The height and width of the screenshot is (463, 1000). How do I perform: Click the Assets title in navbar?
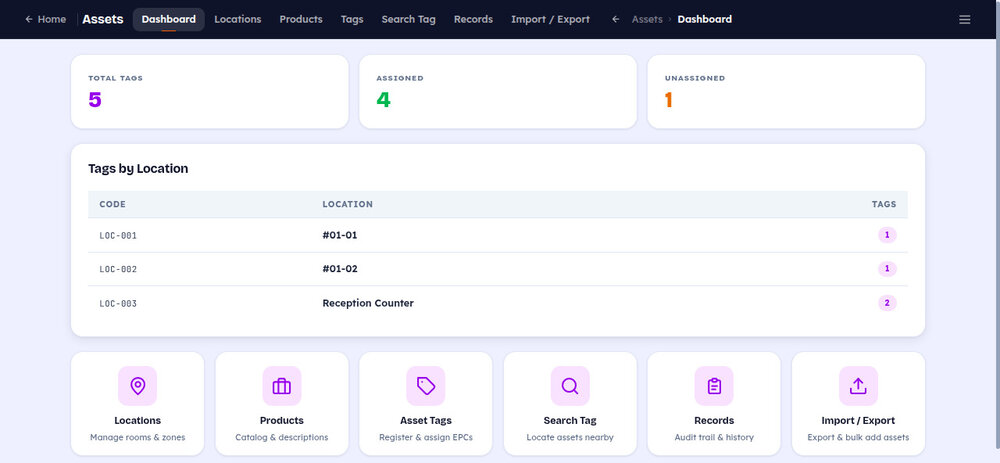[x=103, y=19]
